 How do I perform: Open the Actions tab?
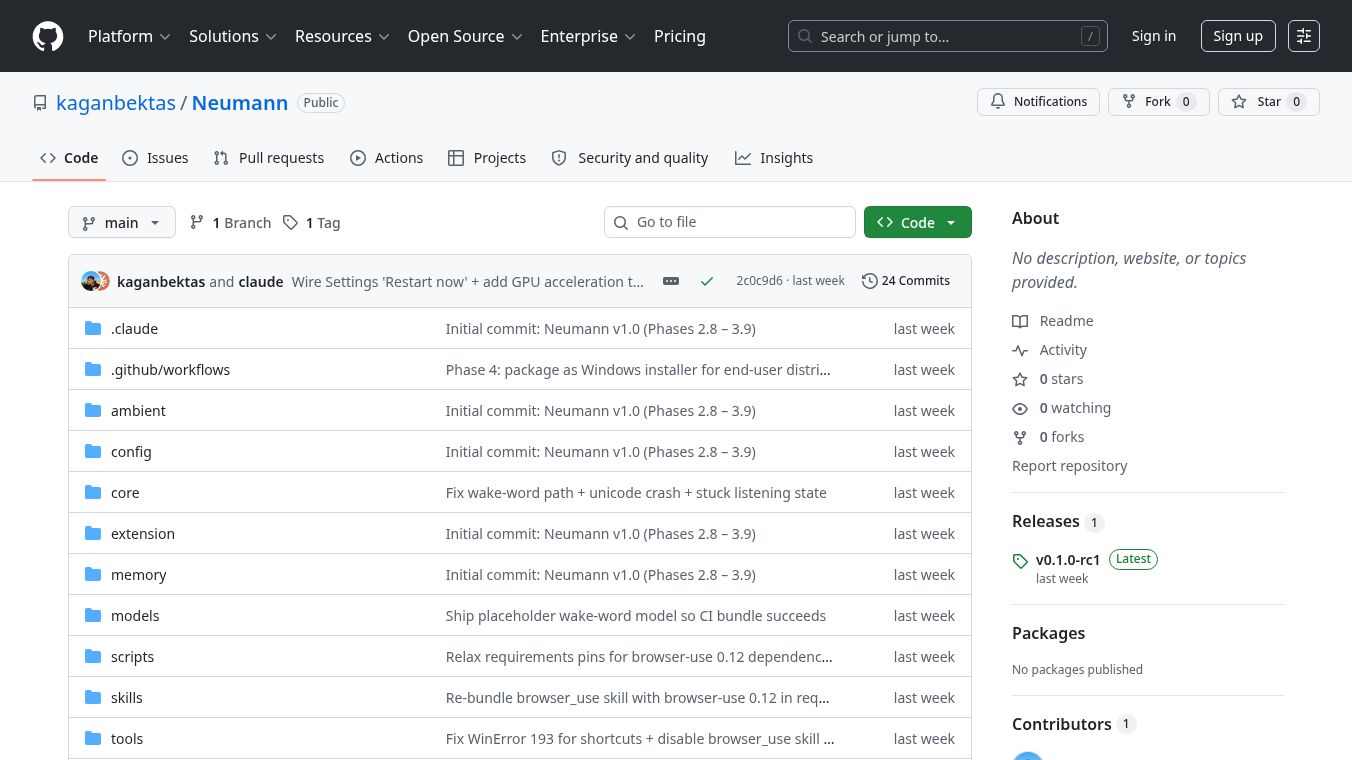click(386, 158)
